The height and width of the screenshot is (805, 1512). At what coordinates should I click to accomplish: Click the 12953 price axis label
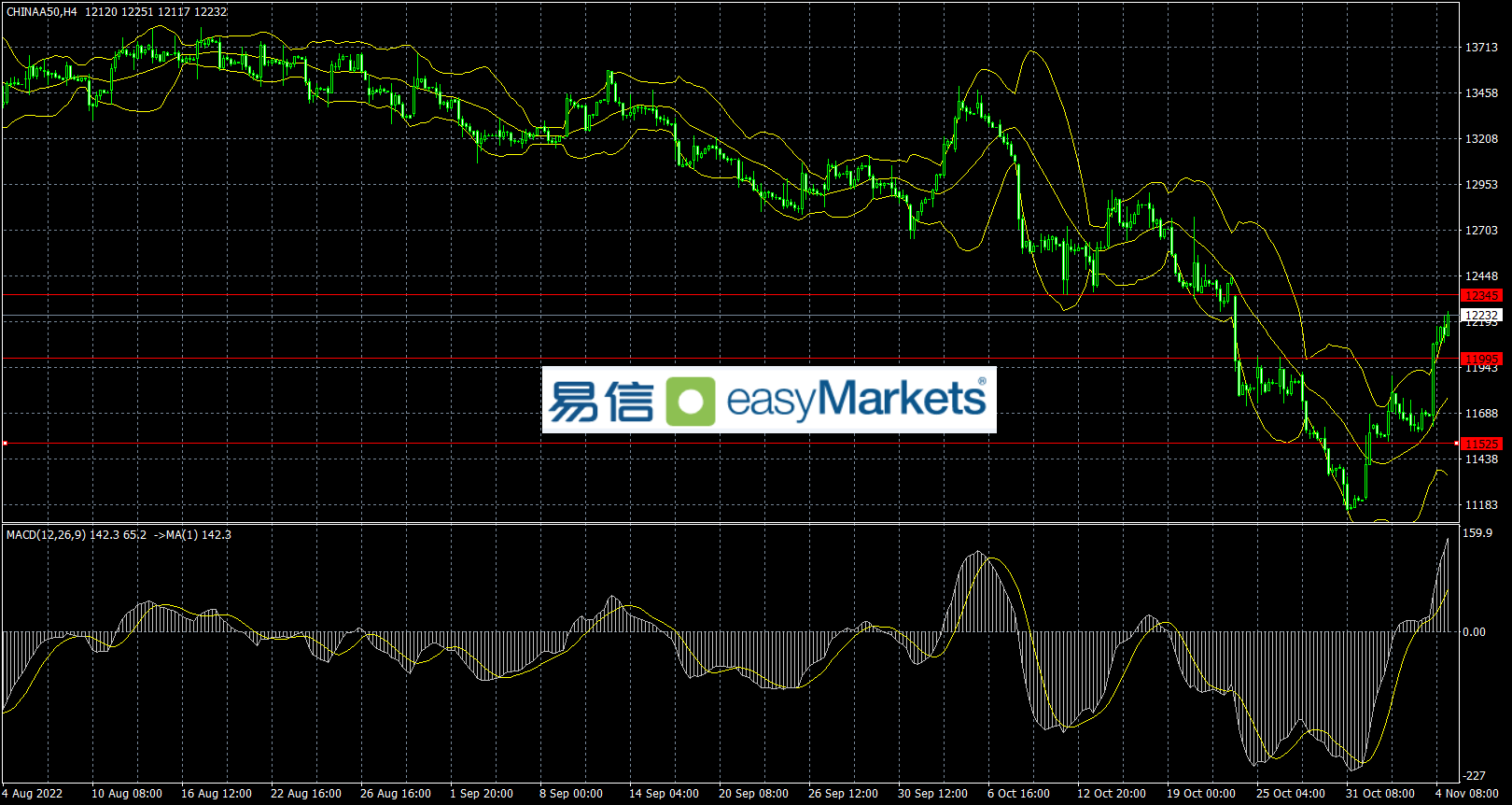[1481, 185]
